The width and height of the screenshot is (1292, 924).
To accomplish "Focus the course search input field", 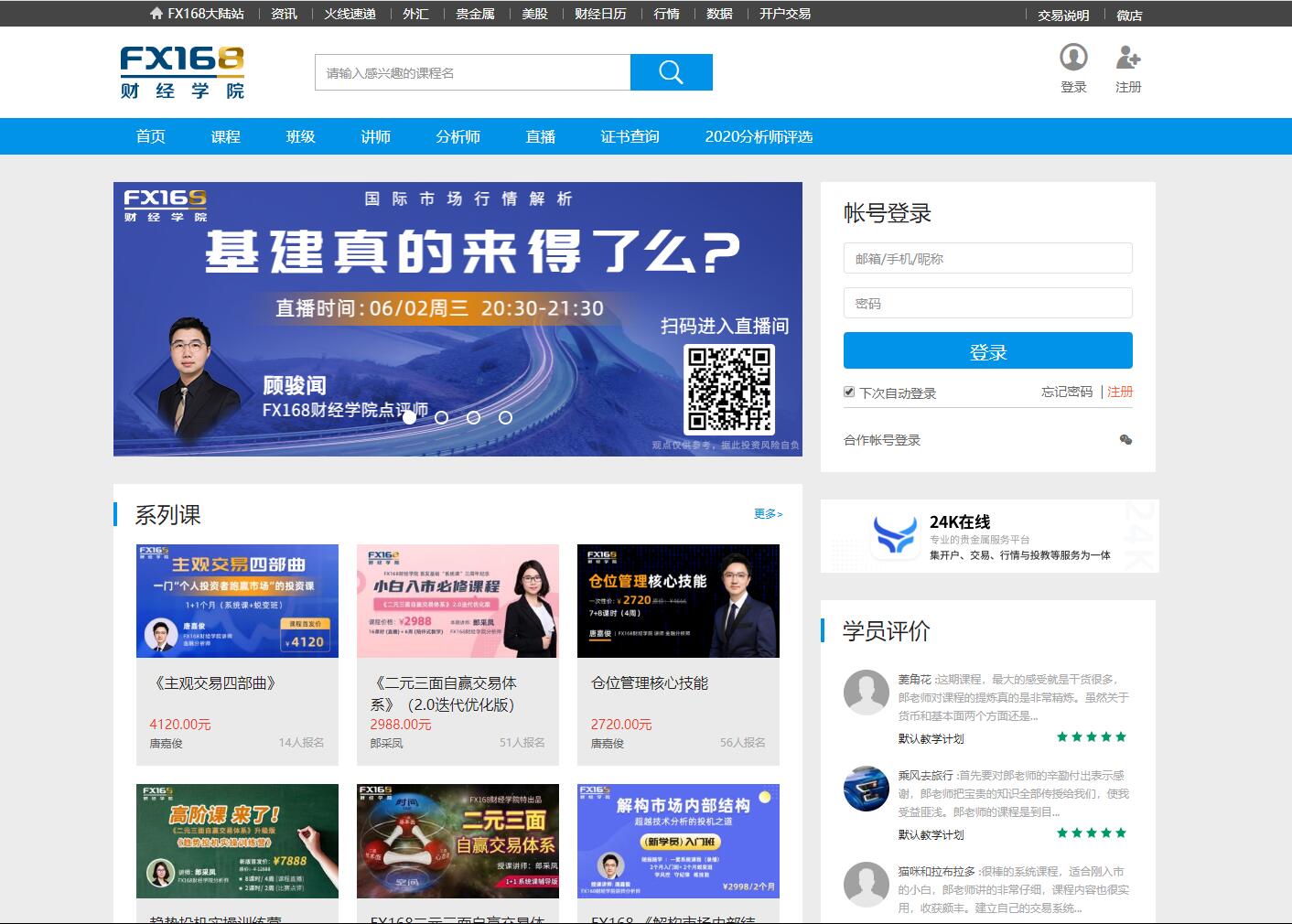I will (x=473, y=73).
